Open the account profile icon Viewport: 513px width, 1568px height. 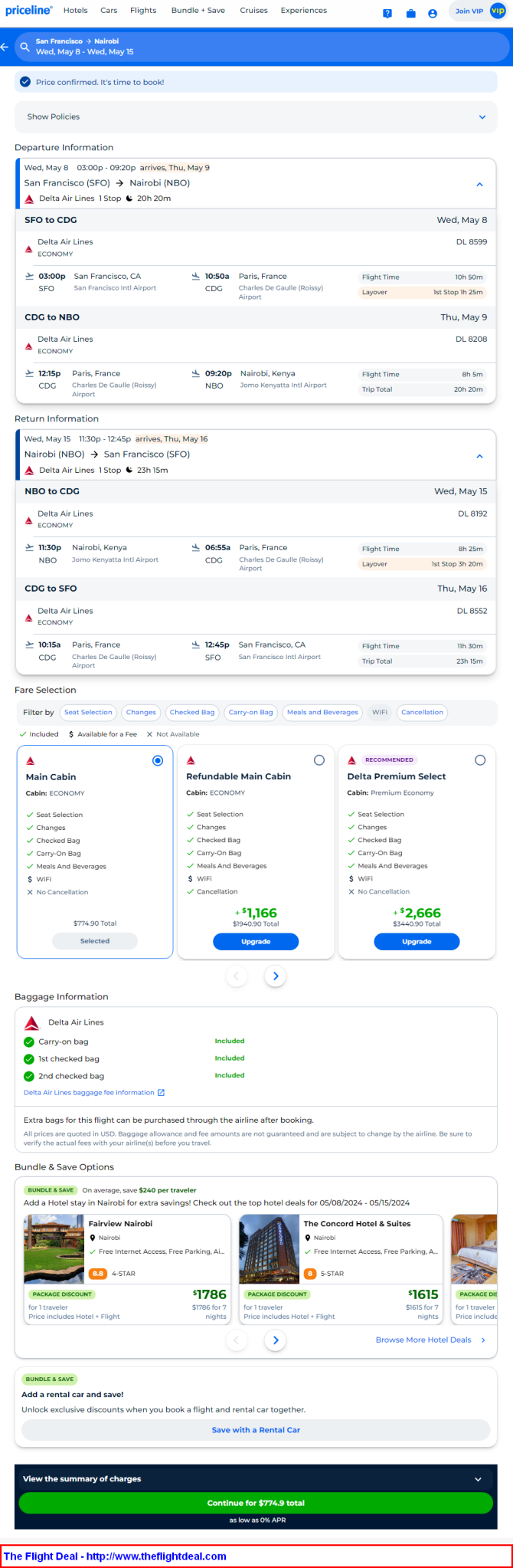click(x=433, y=13)
